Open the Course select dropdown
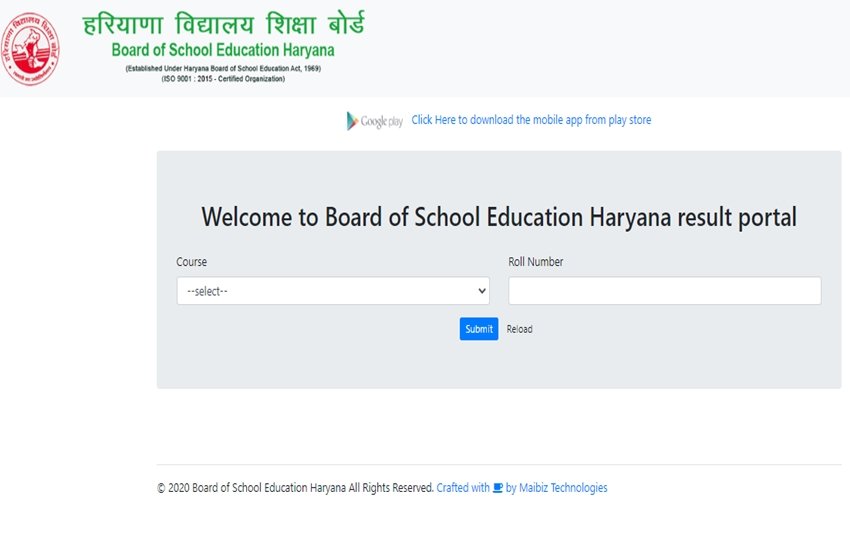 [x=332, y=291]
